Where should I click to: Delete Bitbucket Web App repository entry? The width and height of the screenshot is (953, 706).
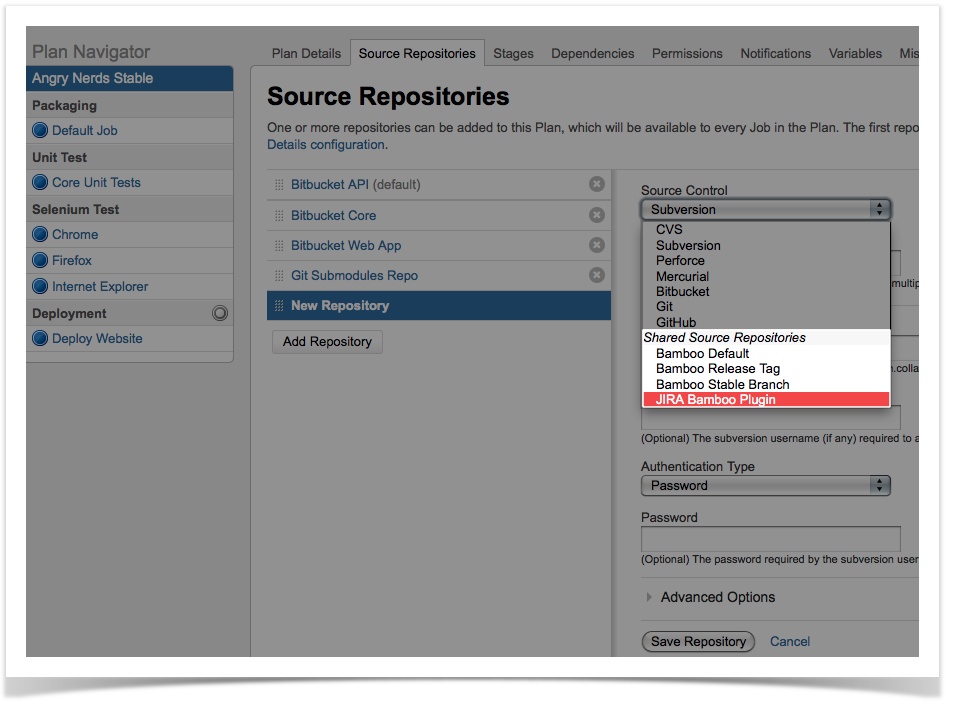pos(596,245)
